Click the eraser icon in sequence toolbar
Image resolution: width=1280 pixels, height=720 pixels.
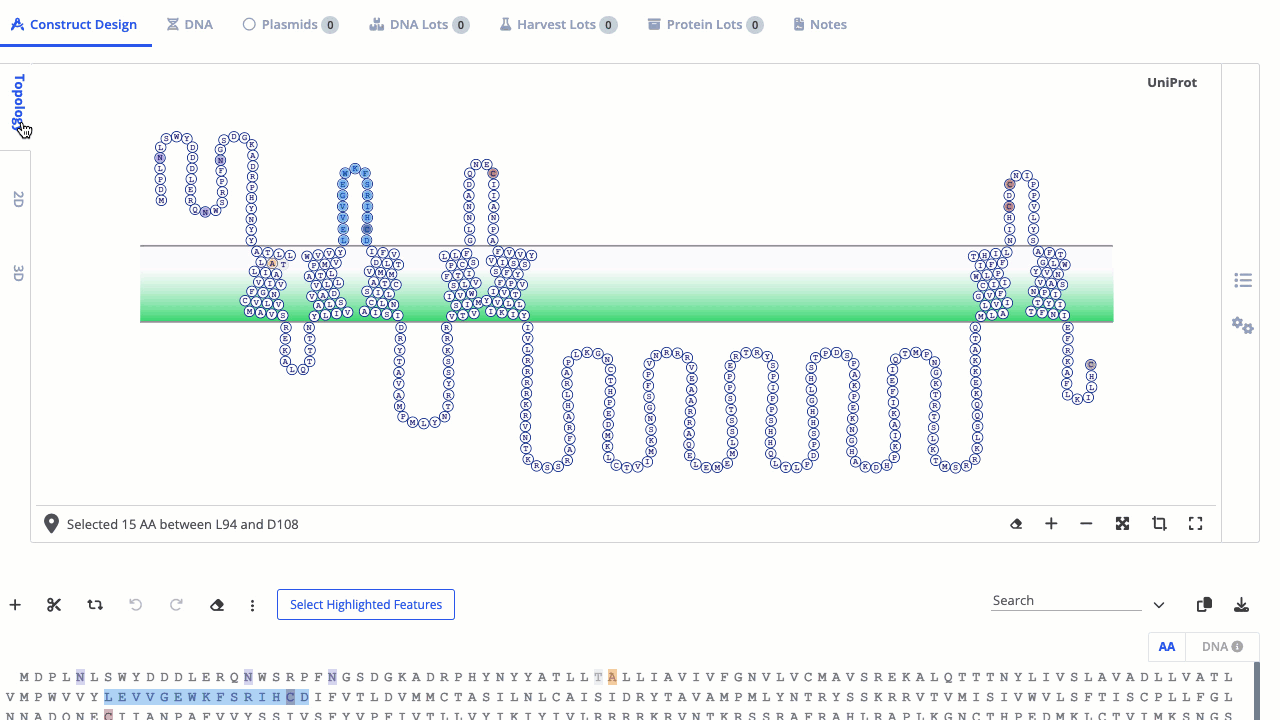coord(217,605)
